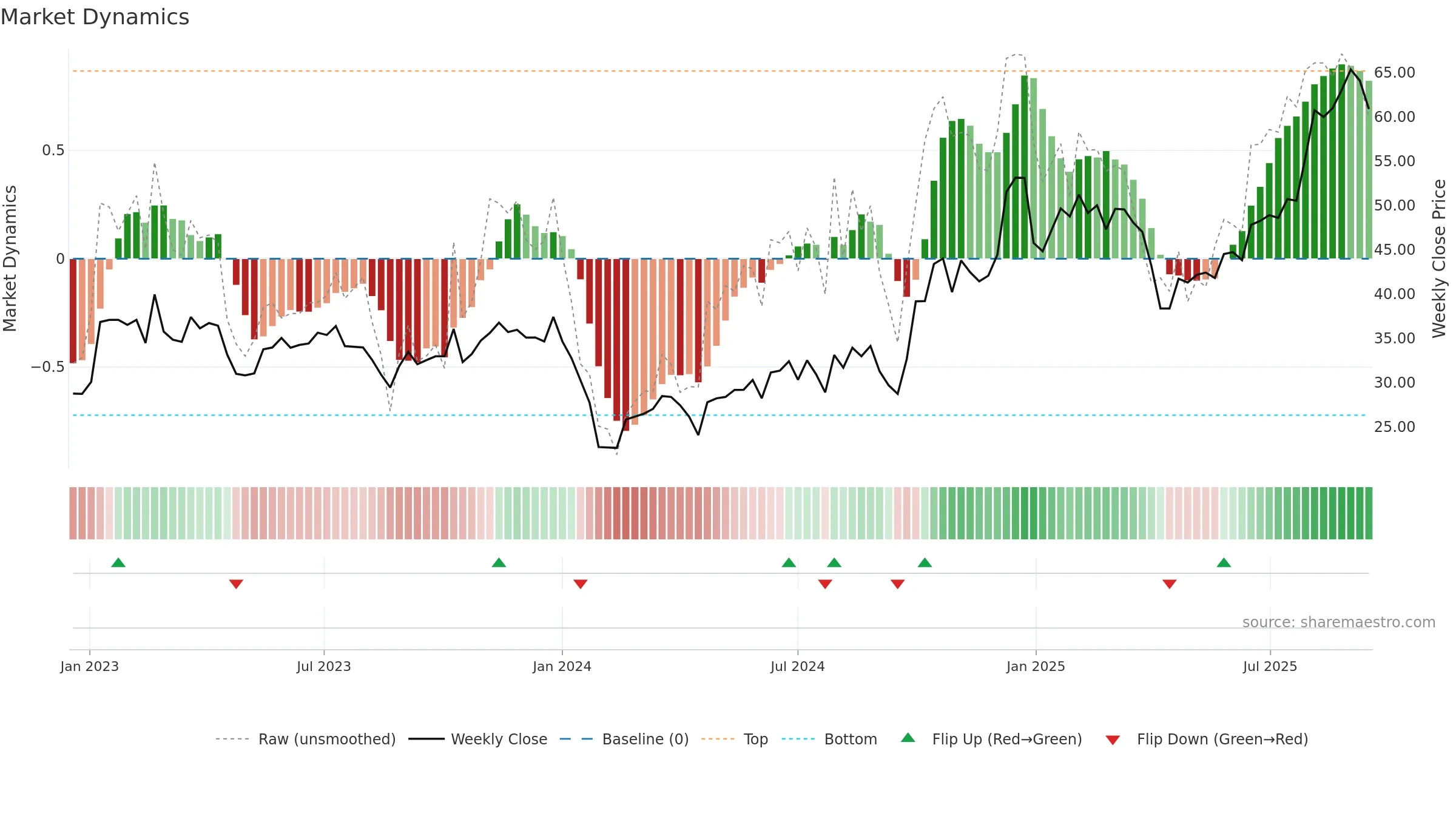The height and width of the screenshot is (819, 1456).
Task: Select the Flip Down marker just after Jul 2024
Action: point(825,584)
